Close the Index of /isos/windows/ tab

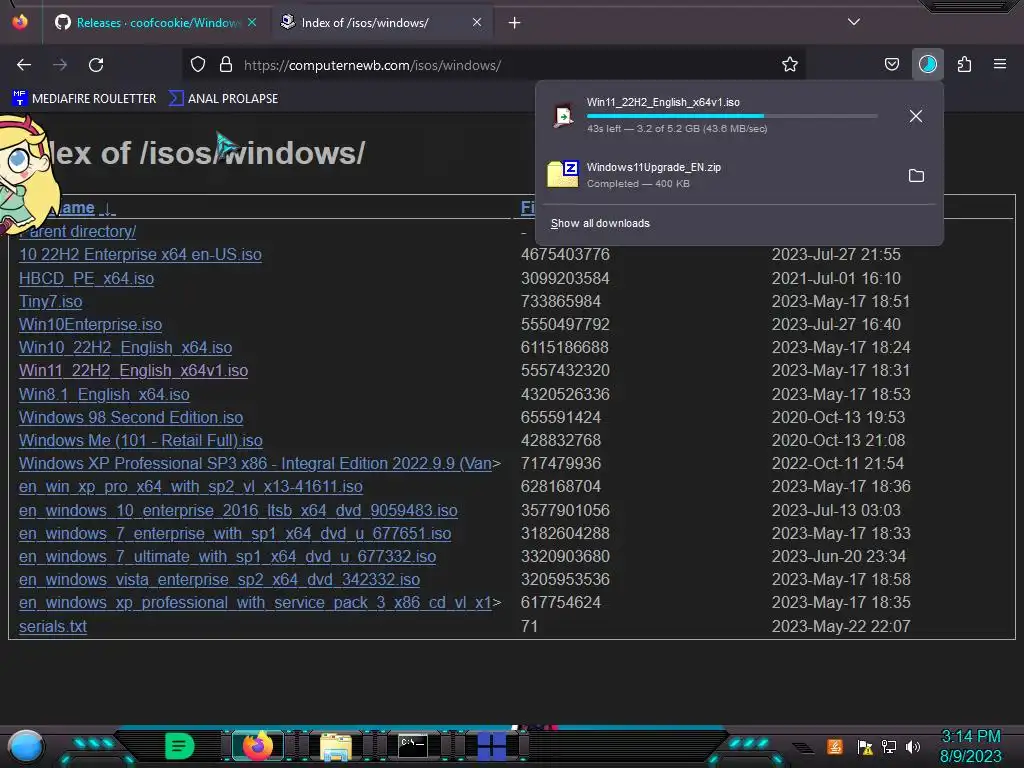click(x=477, y=23)
